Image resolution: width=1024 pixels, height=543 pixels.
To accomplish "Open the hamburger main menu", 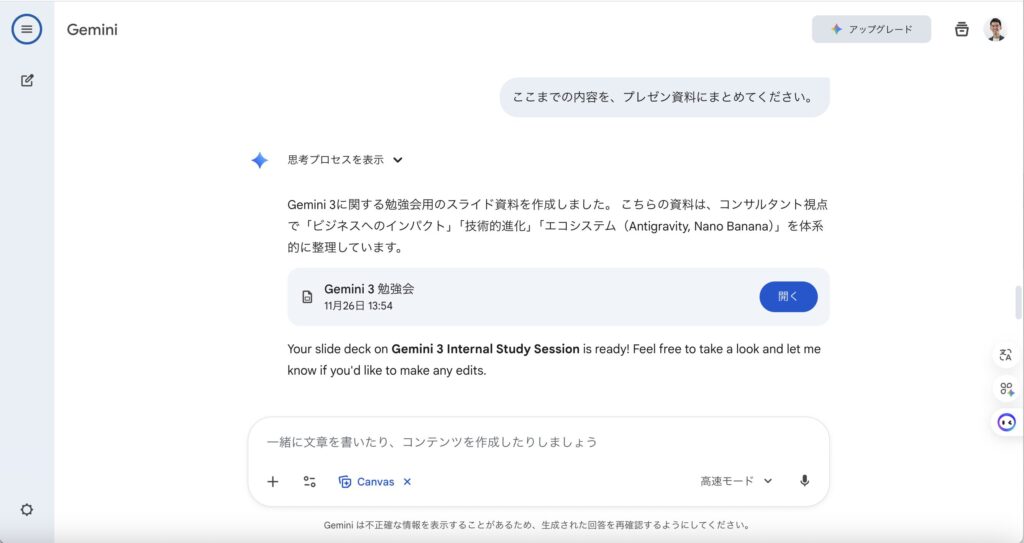I will click(27, 29).
